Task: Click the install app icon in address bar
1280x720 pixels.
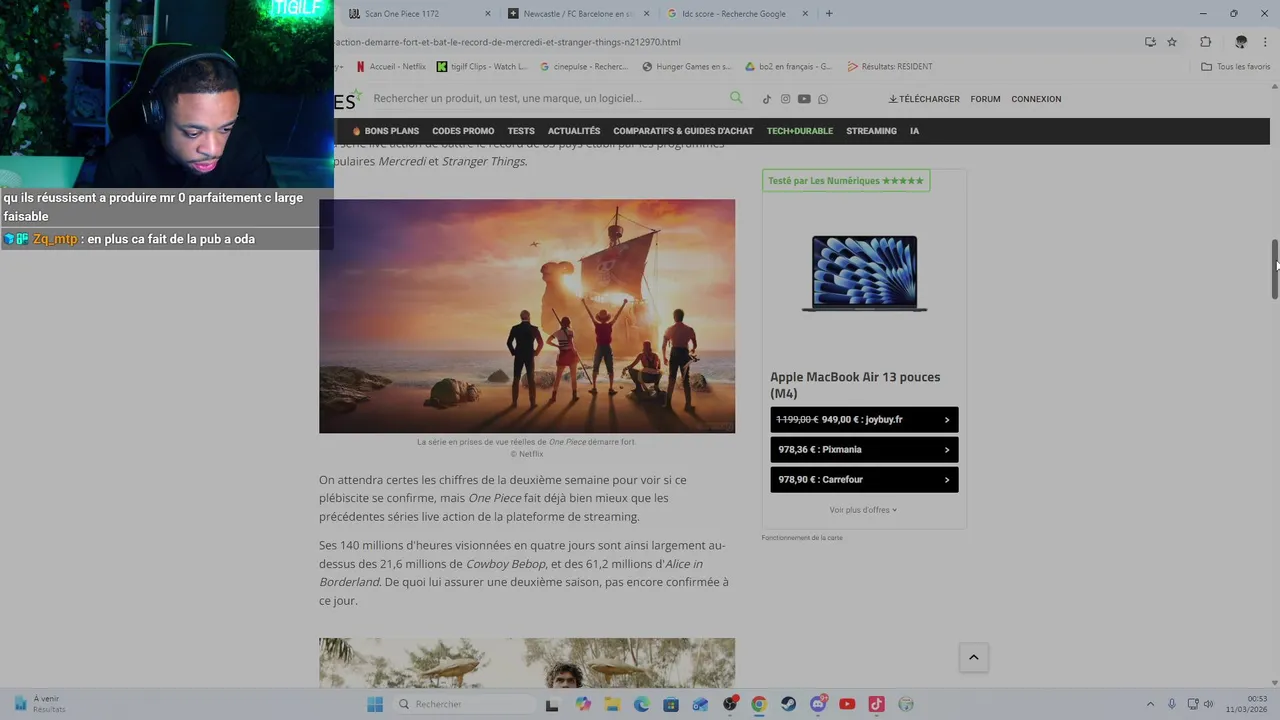Action: (x=1150, y=42)
